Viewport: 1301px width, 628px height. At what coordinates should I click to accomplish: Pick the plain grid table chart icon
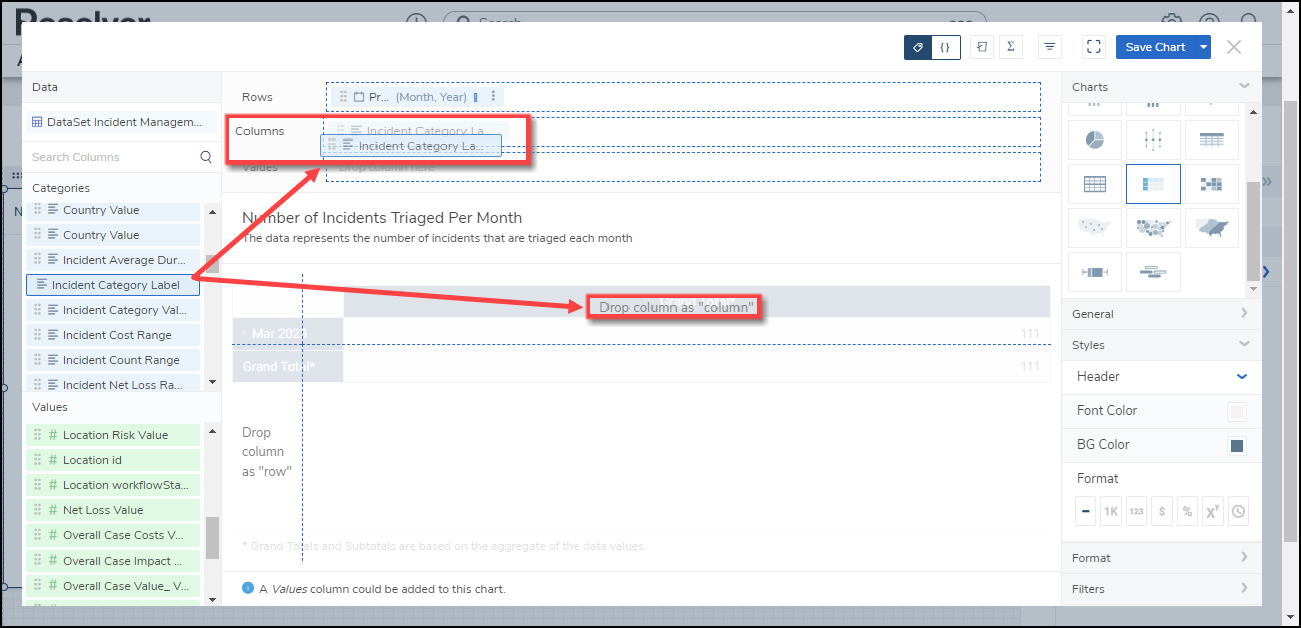[x=1094, y=184]
